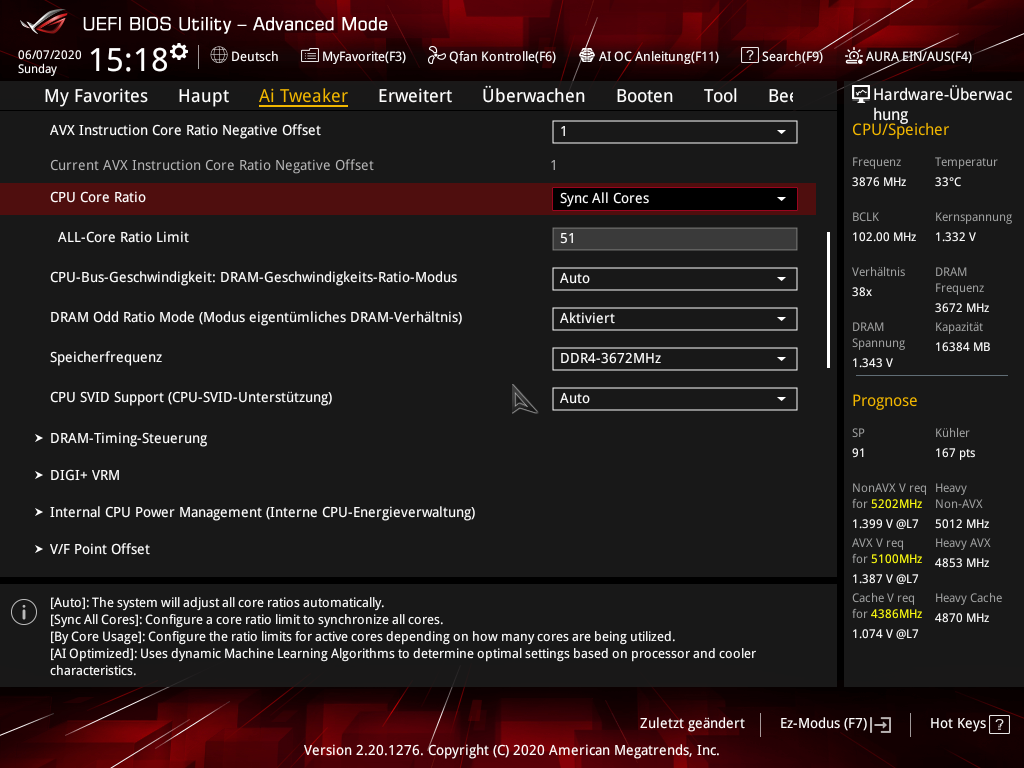Select Current AVX Instruction Core Ratio label
Screen dimensions: 1024x768
(212, 165)
